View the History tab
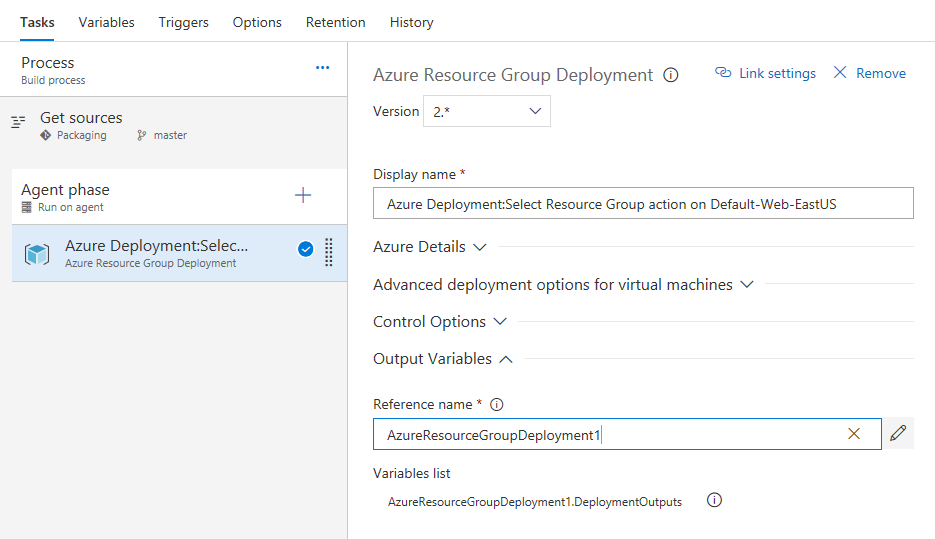 pyautogui.click(x=411, y=22)
